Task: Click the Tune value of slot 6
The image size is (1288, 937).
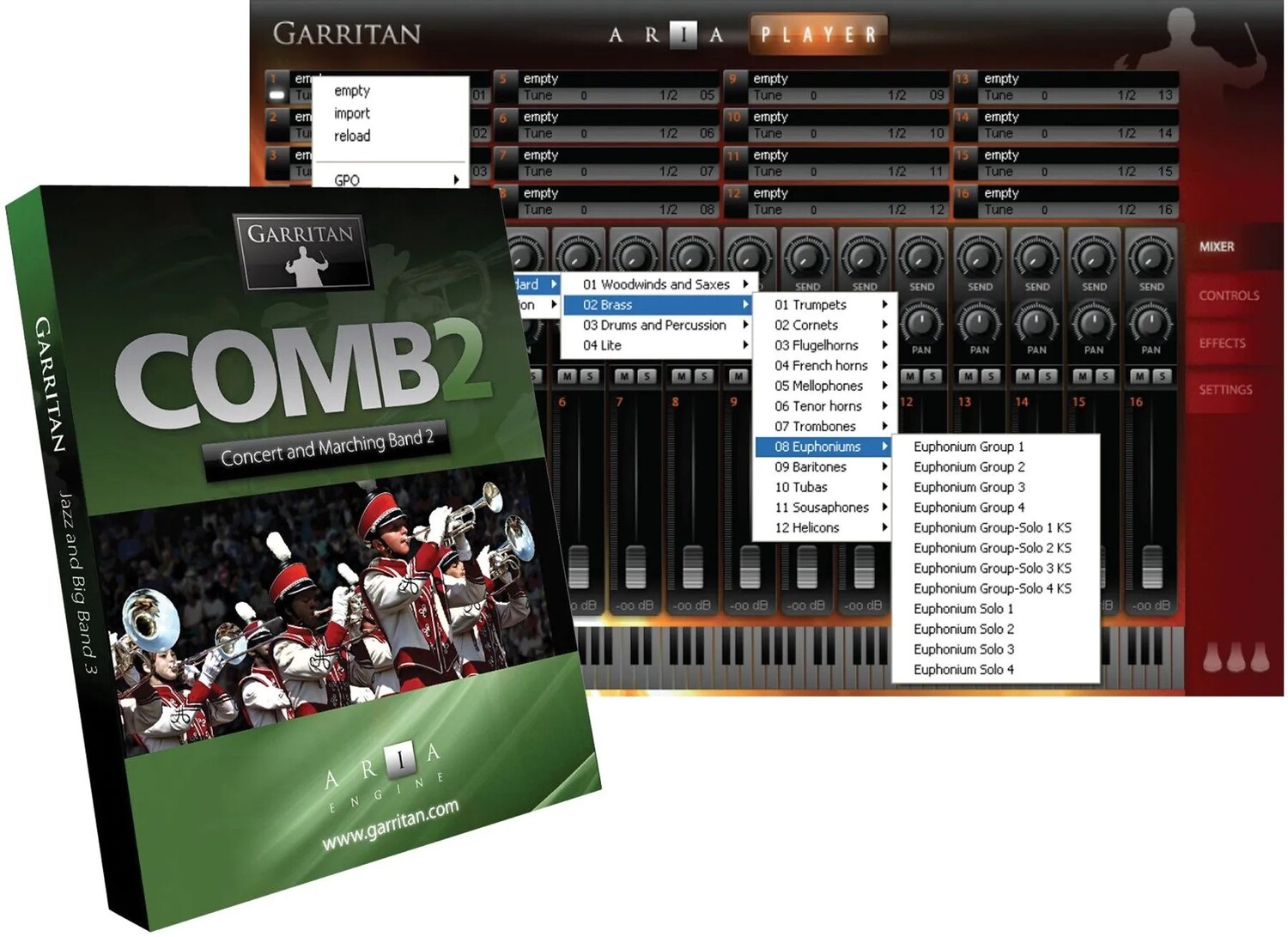Action: point(584,134)
